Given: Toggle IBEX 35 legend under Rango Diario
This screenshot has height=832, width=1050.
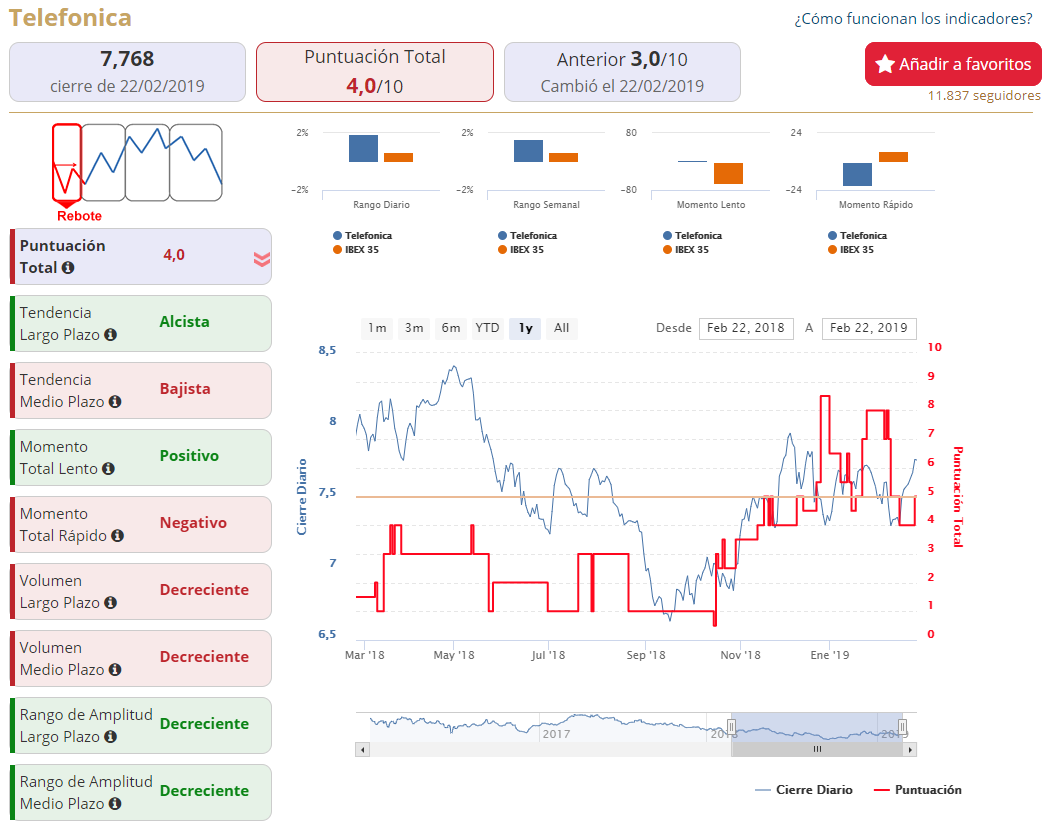Looking at the screenshot, I should click(356, 249).
